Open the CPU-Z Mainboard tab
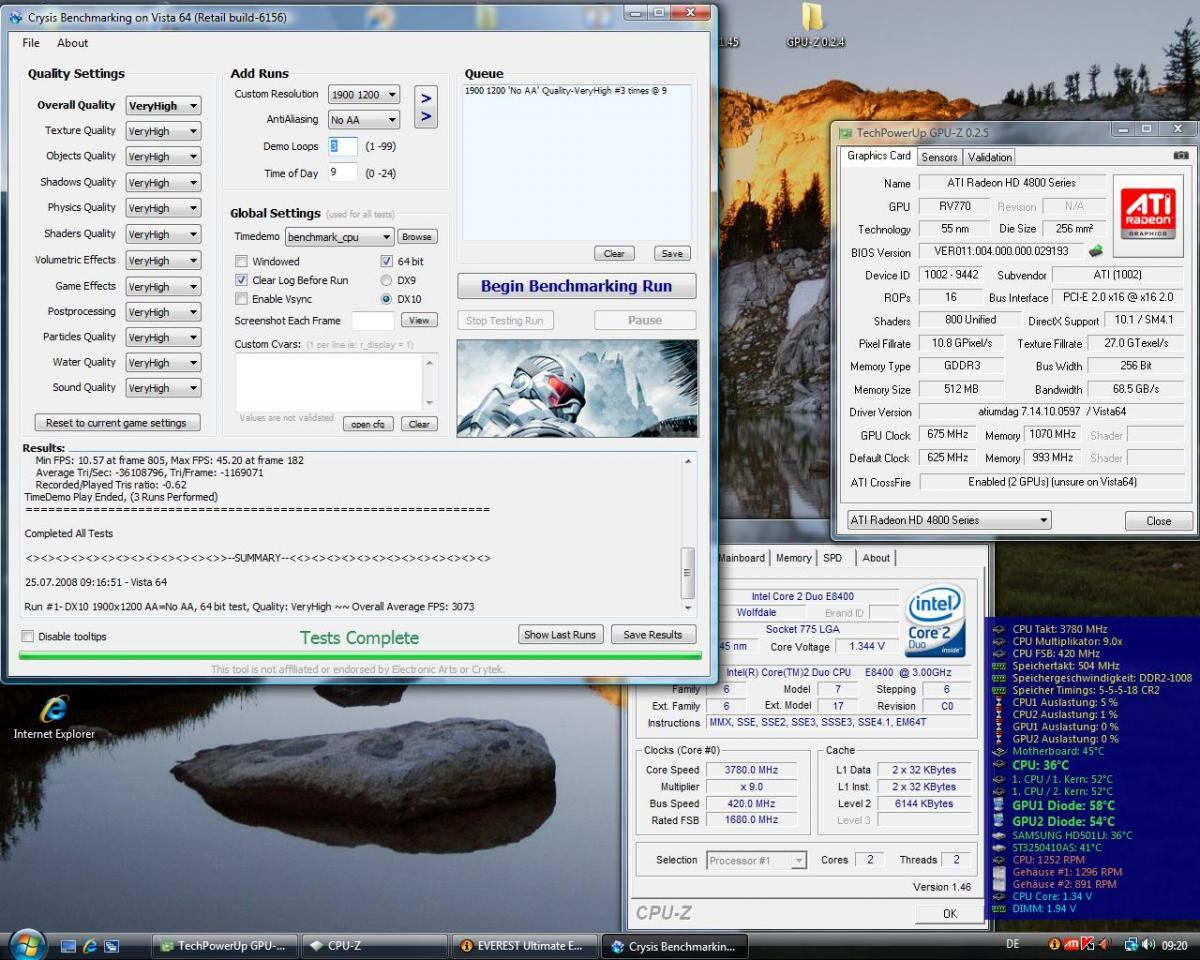The image size is (1200, 960). click(x=742, y=558)
